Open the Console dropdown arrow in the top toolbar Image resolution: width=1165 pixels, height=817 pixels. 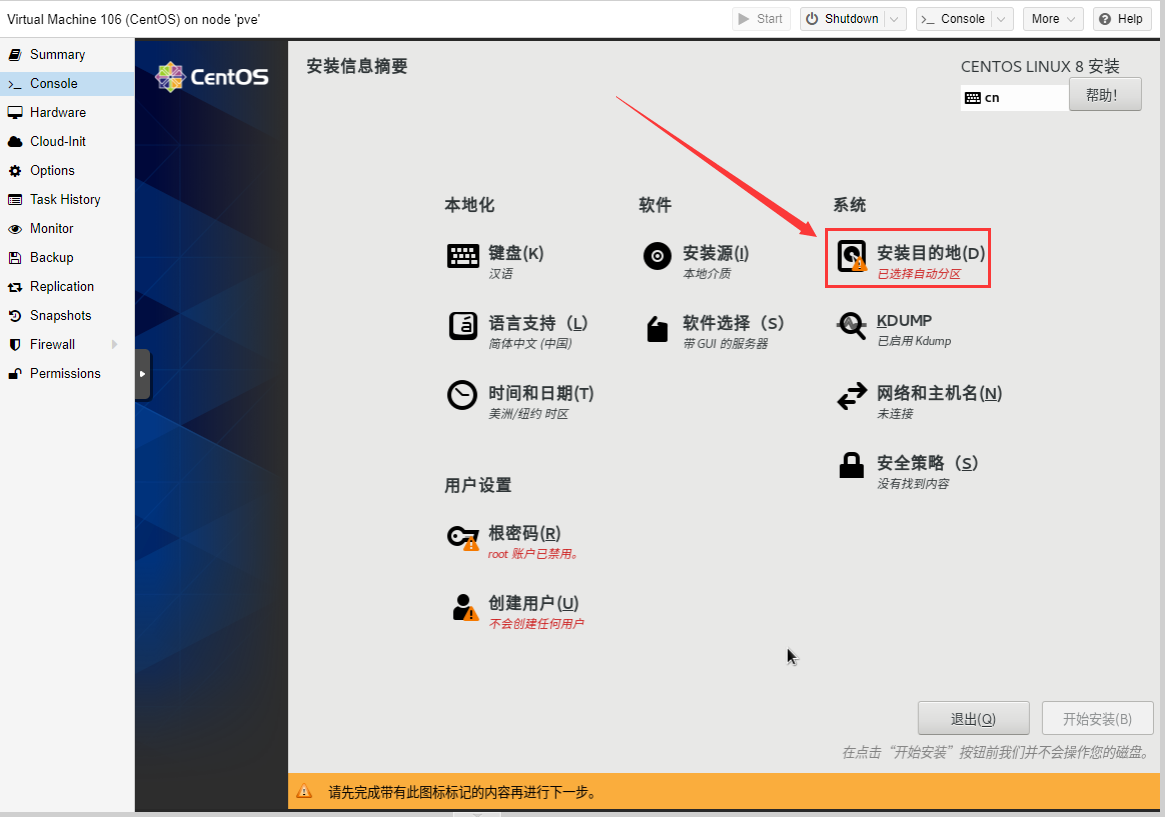coord(1002,19)
